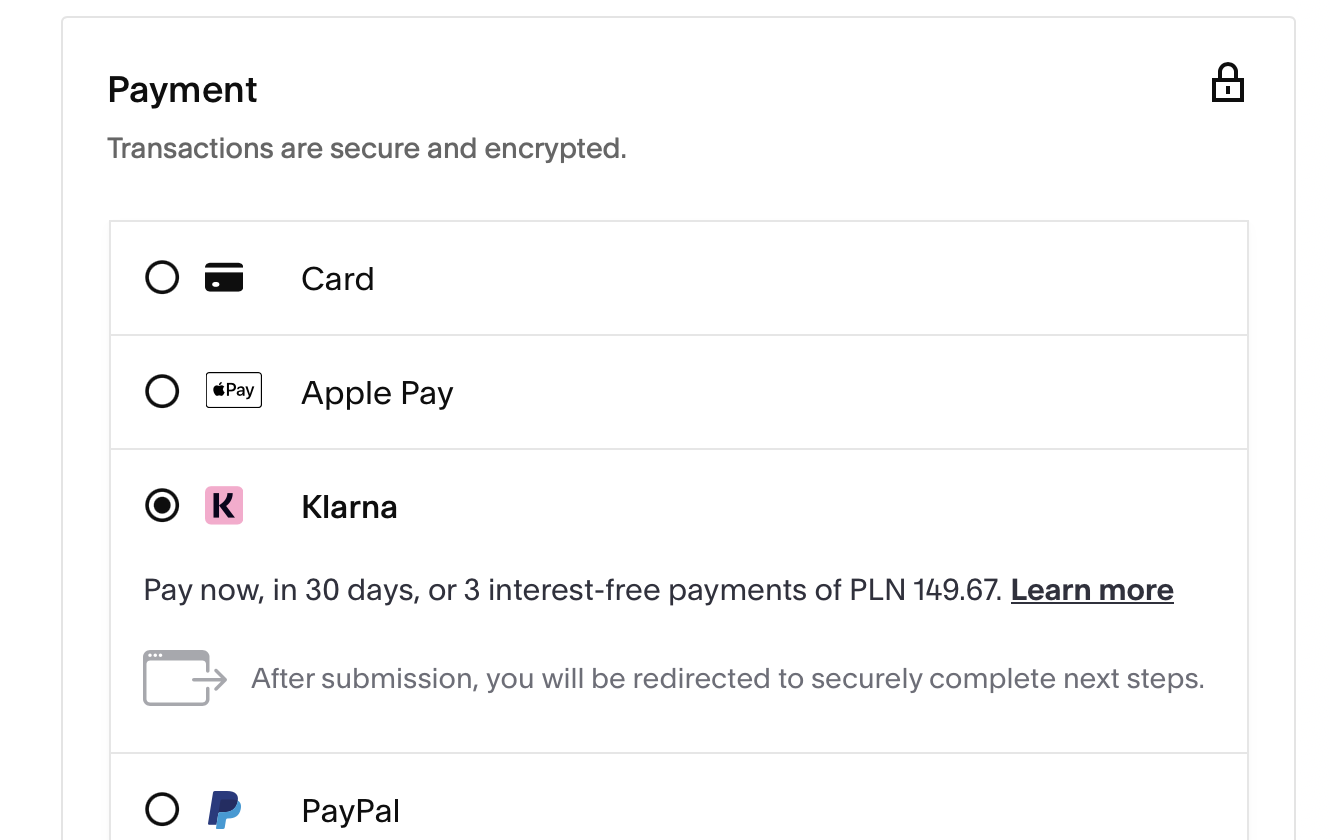Click the Apple Pay logo icon

pos(233,390)
